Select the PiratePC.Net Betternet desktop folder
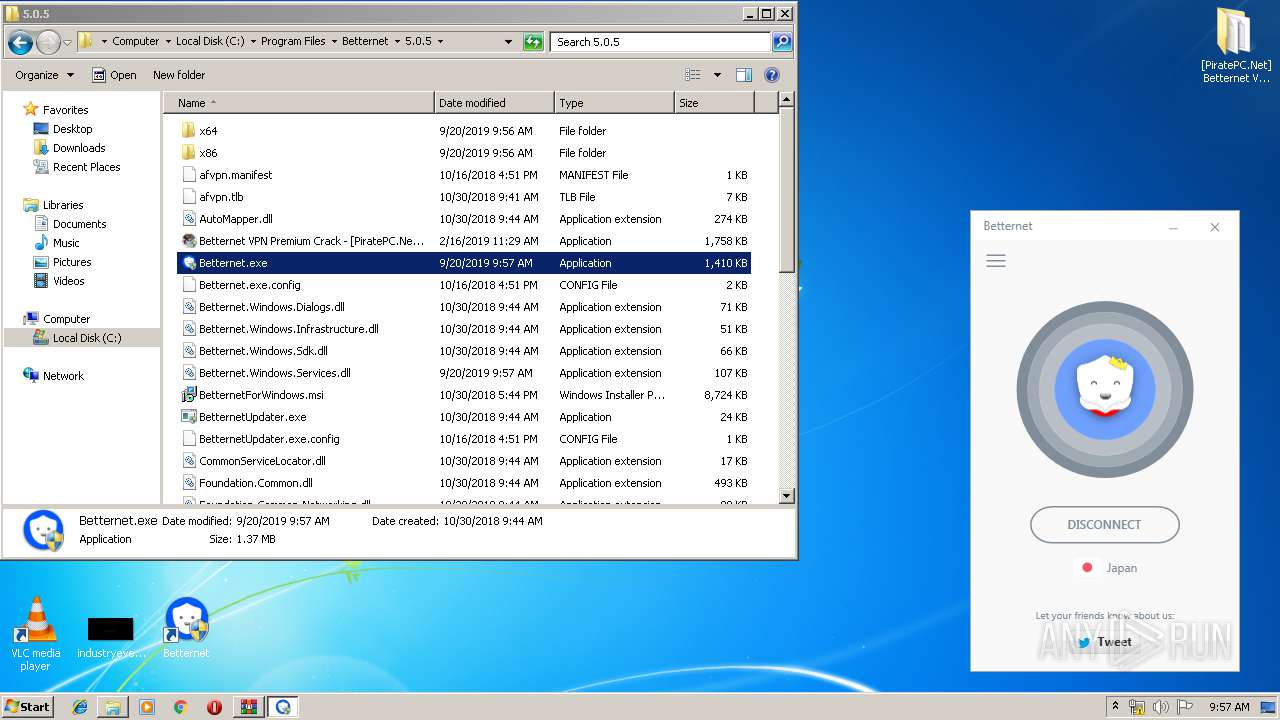Viewport: 1280px width, 720px height. click(1236, 46)
